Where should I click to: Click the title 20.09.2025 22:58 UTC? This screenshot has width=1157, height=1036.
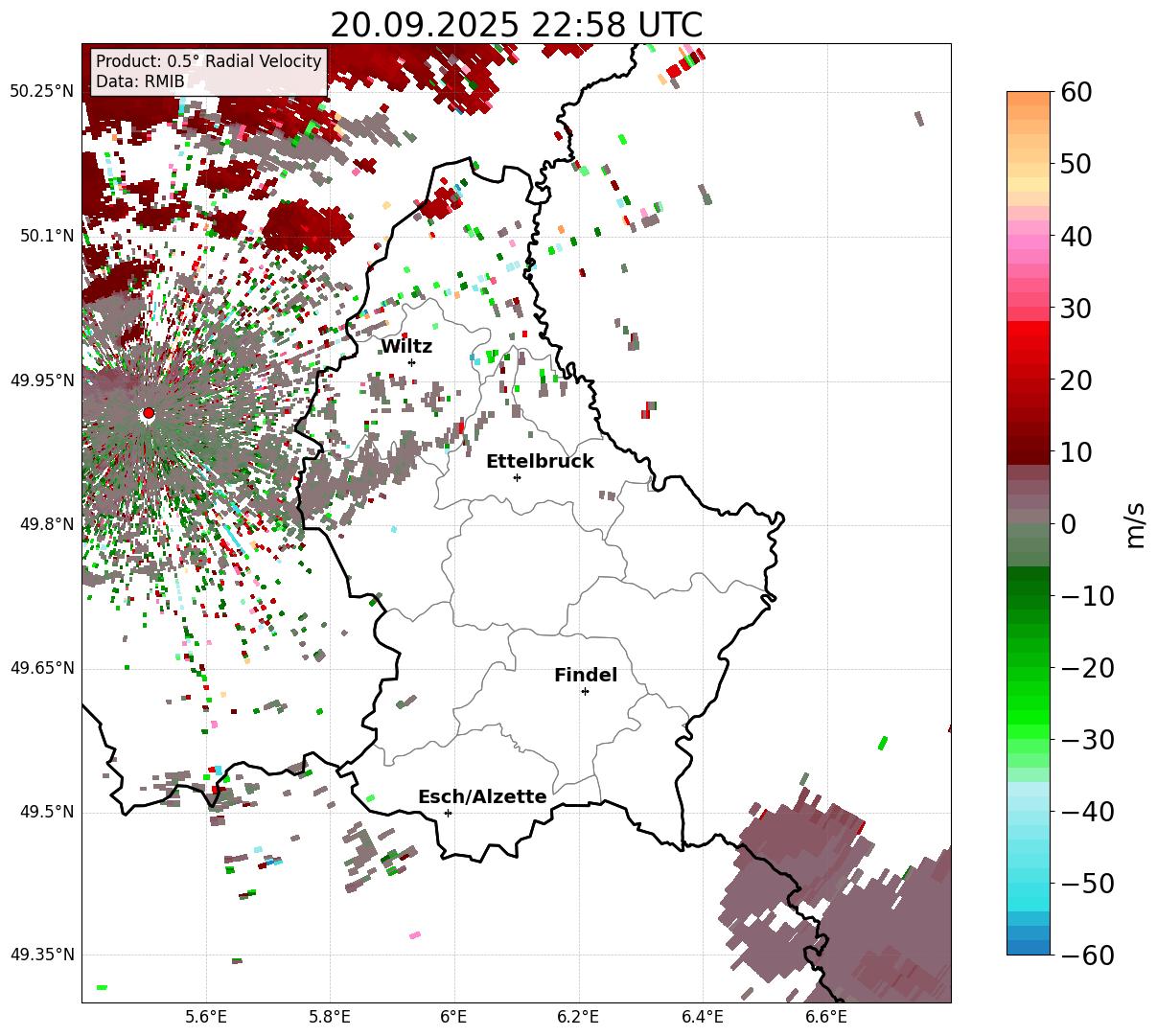click(x=516, y=24)
